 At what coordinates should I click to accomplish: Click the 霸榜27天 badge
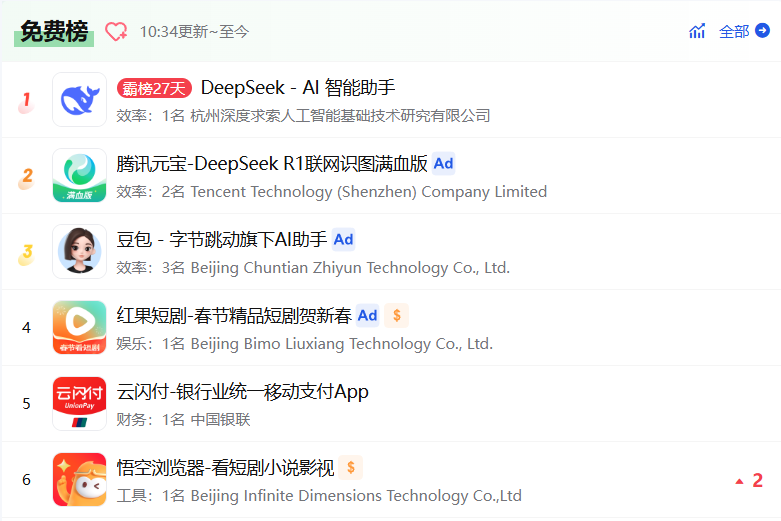point(154,88)
